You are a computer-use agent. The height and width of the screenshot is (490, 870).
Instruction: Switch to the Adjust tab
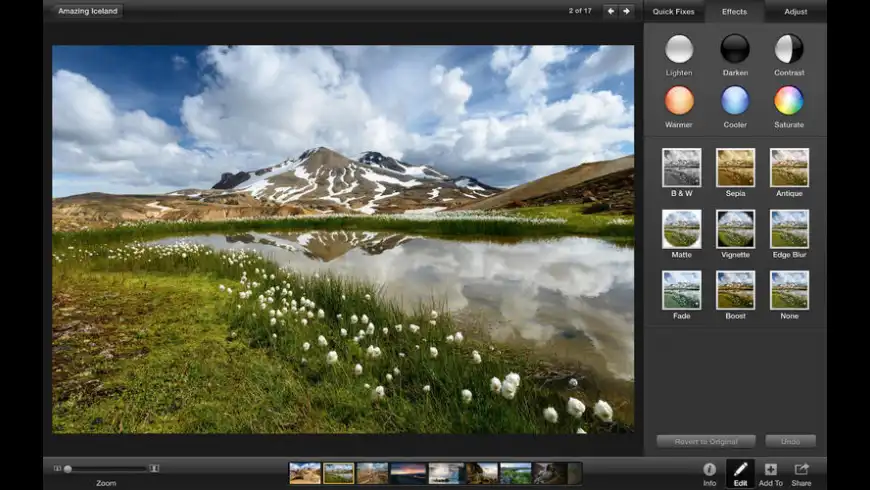[x=796, y=12]
